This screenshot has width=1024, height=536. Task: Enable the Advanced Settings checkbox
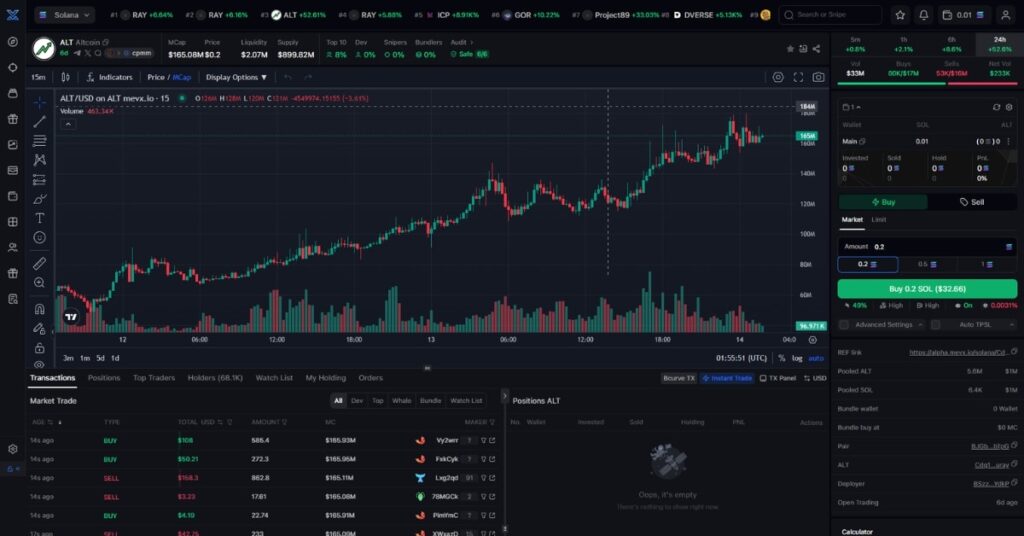(844, 324)
